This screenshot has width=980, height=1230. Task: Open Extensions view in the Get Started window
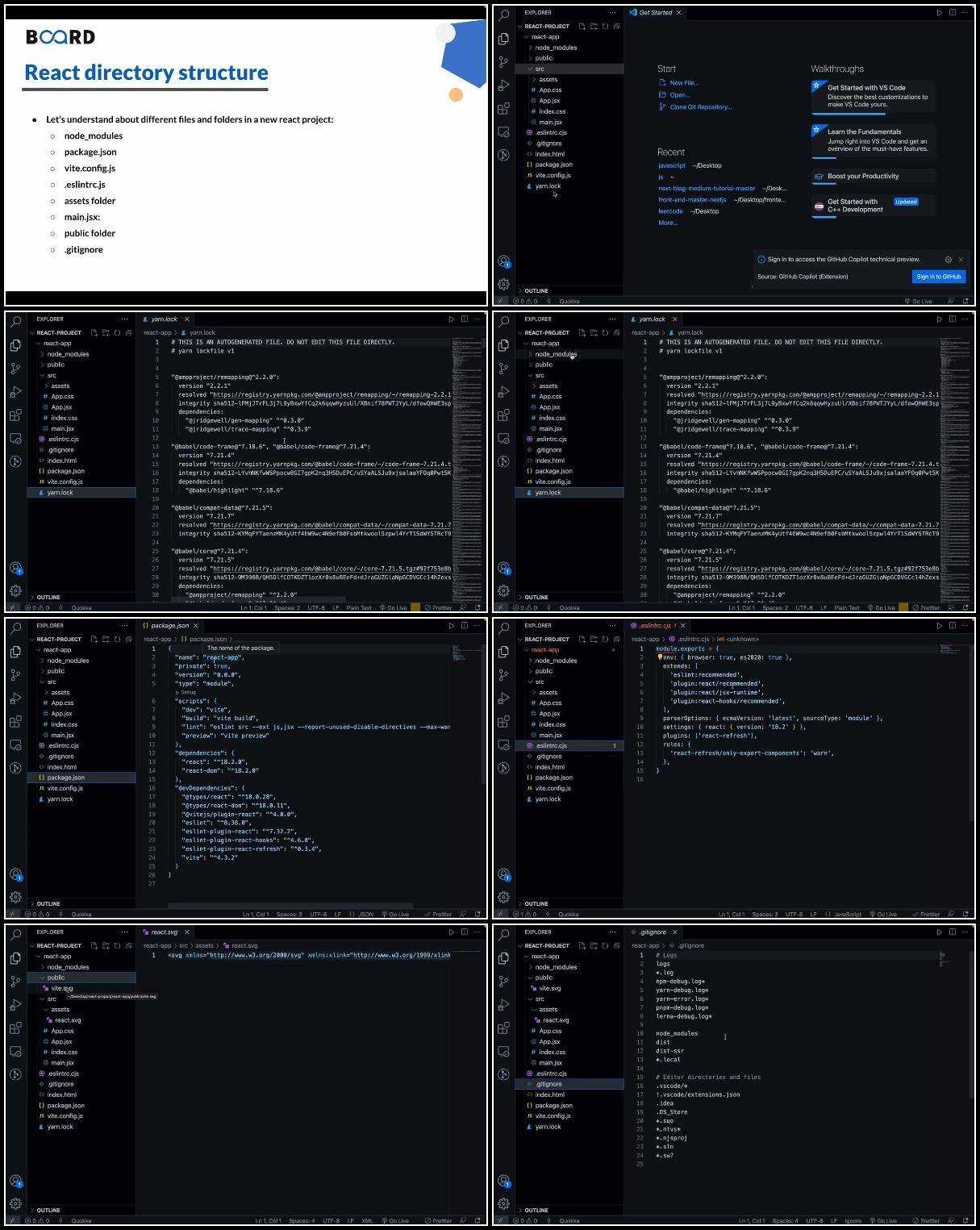pos(503,109)
